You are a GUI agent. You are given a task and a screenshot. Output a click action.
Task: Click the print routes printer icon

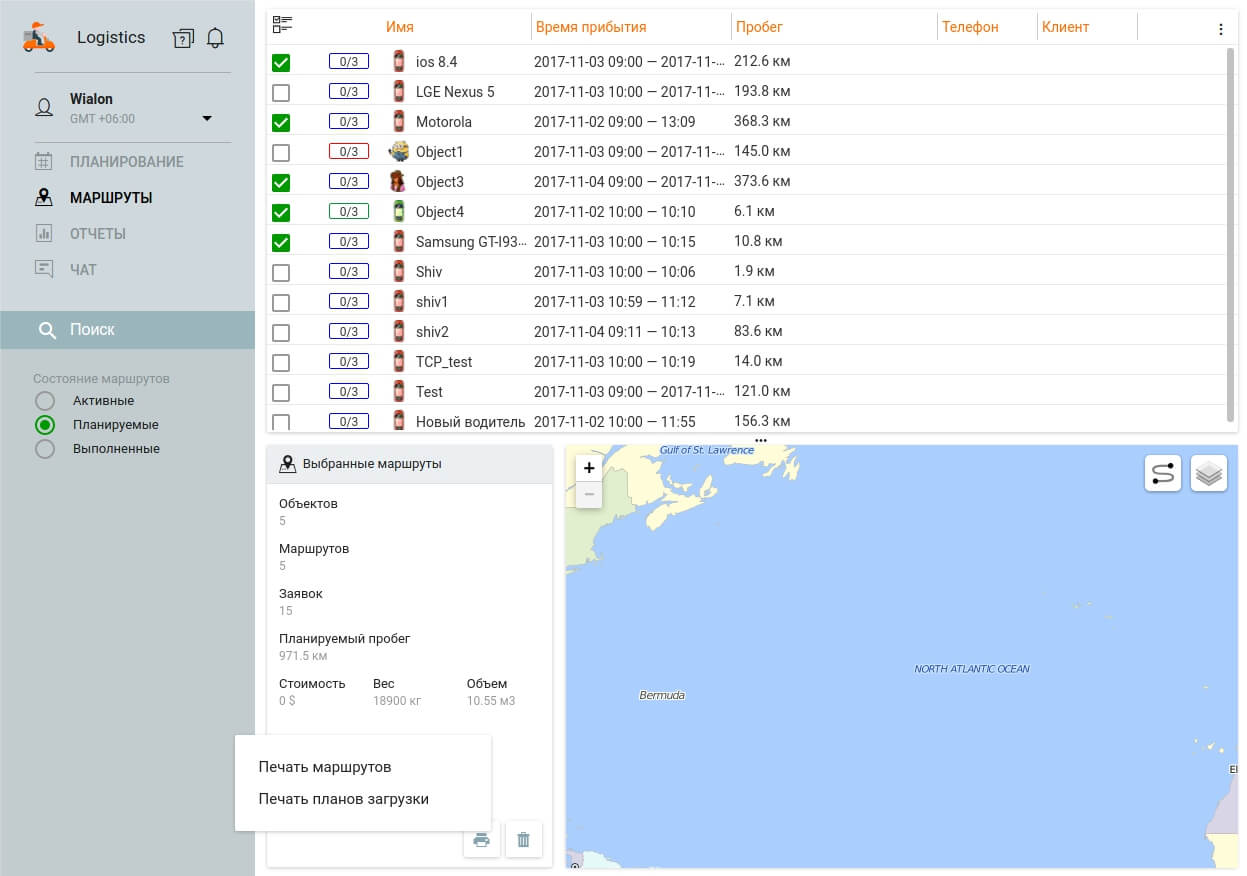tap(481, 840)
